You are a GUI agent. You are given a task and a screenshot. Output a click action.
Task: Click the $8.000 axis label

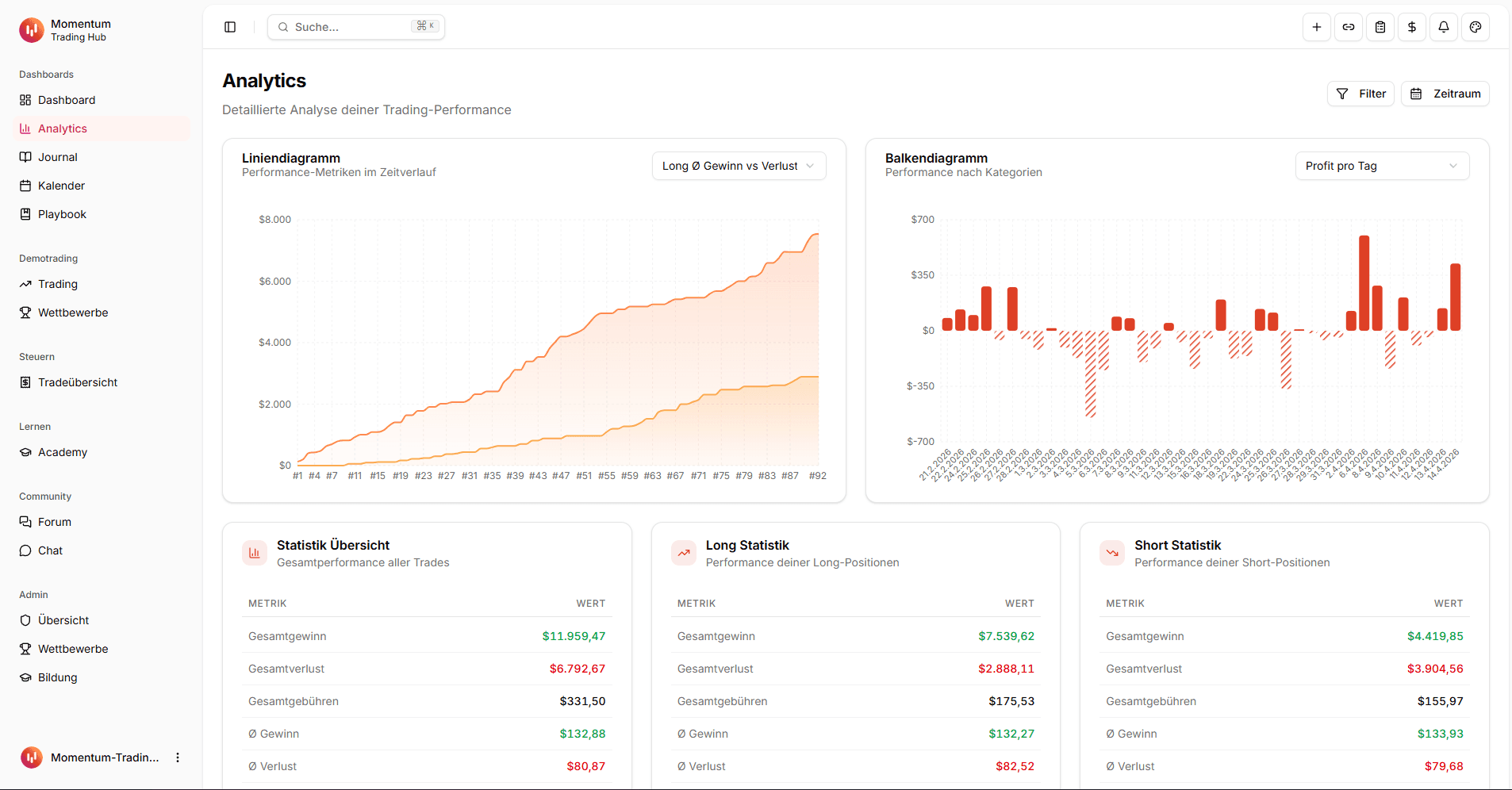coord(274,220)
